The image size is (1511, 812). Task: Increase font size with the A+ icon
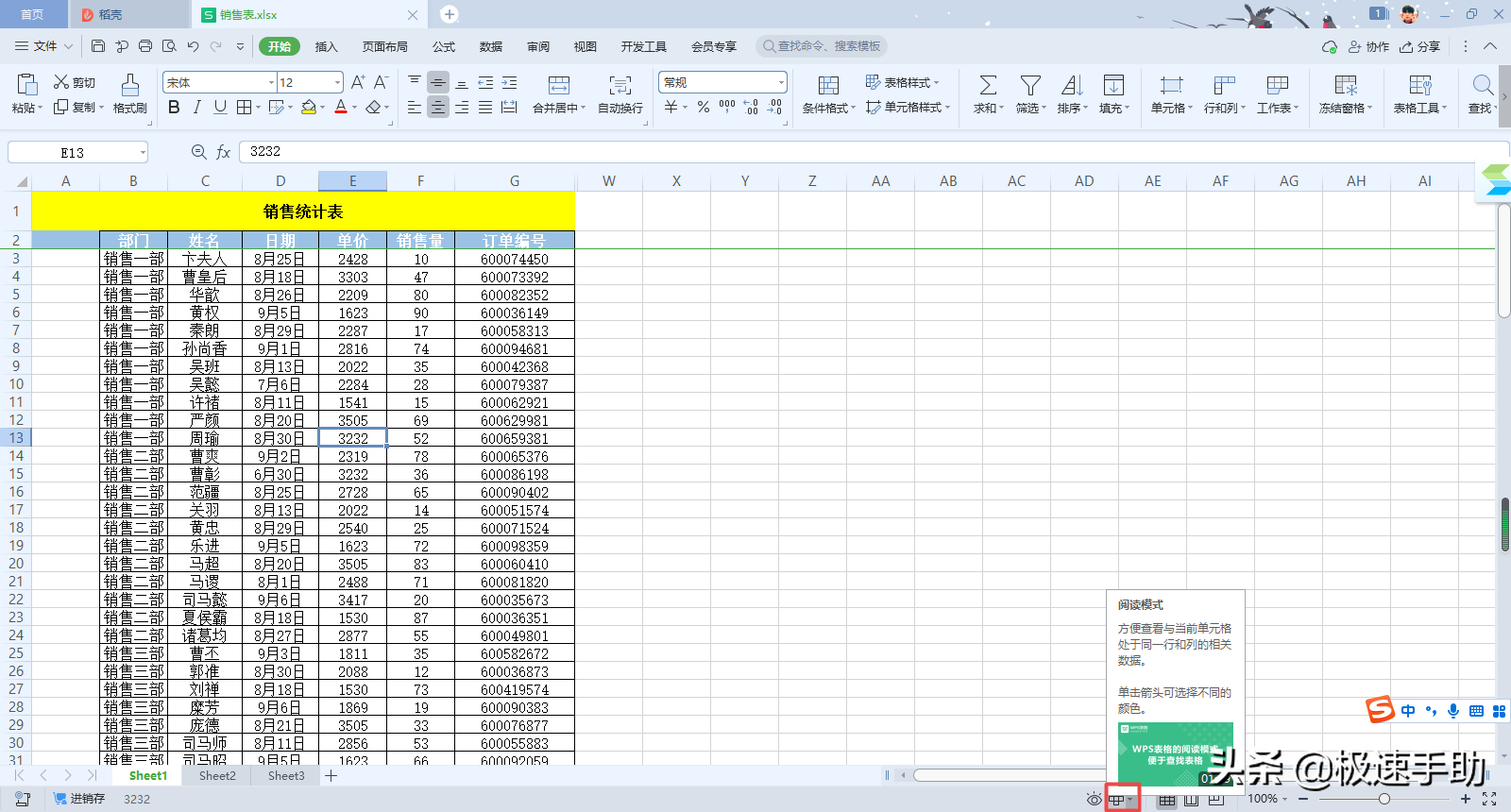(x=358, y=82)
